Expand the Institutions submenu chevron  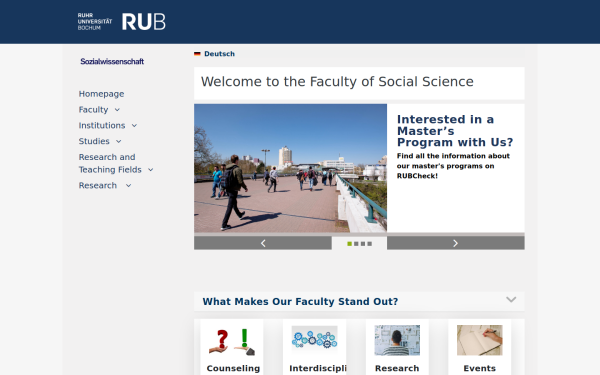point(134,126)
